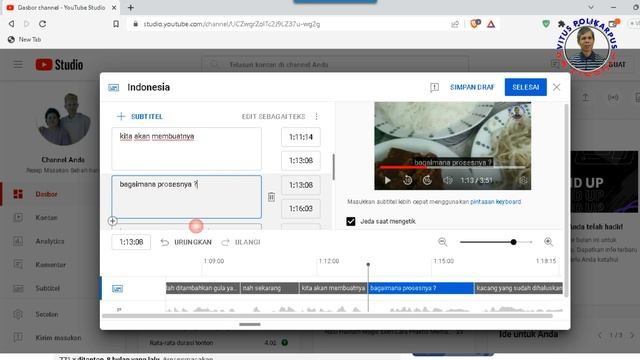This screenshot has height=360, width=640.
Task: Click URUNGKAN undo button
Action: (x=186, y=242)
